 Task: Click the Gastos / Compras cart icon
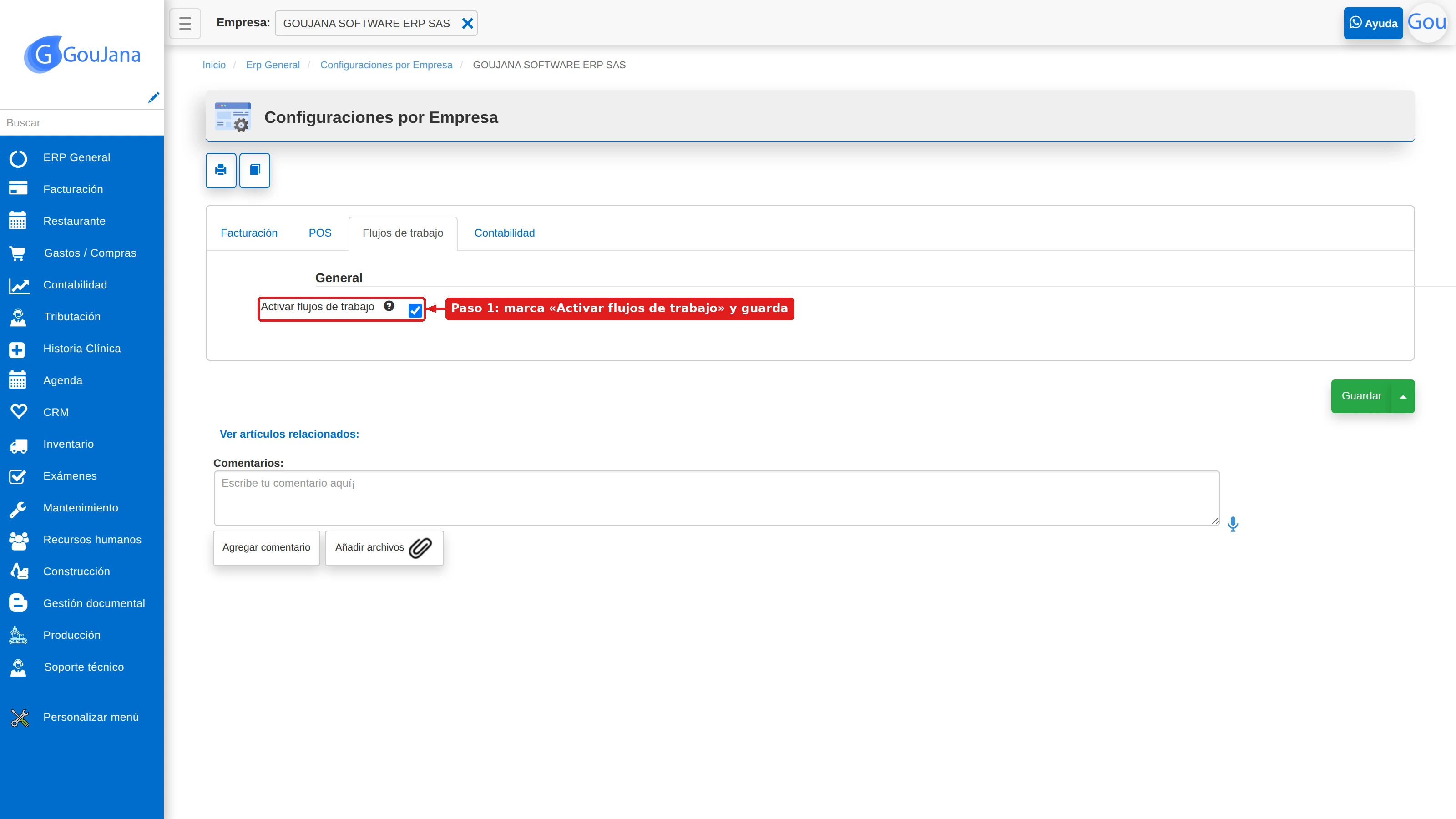coord(18,253)
